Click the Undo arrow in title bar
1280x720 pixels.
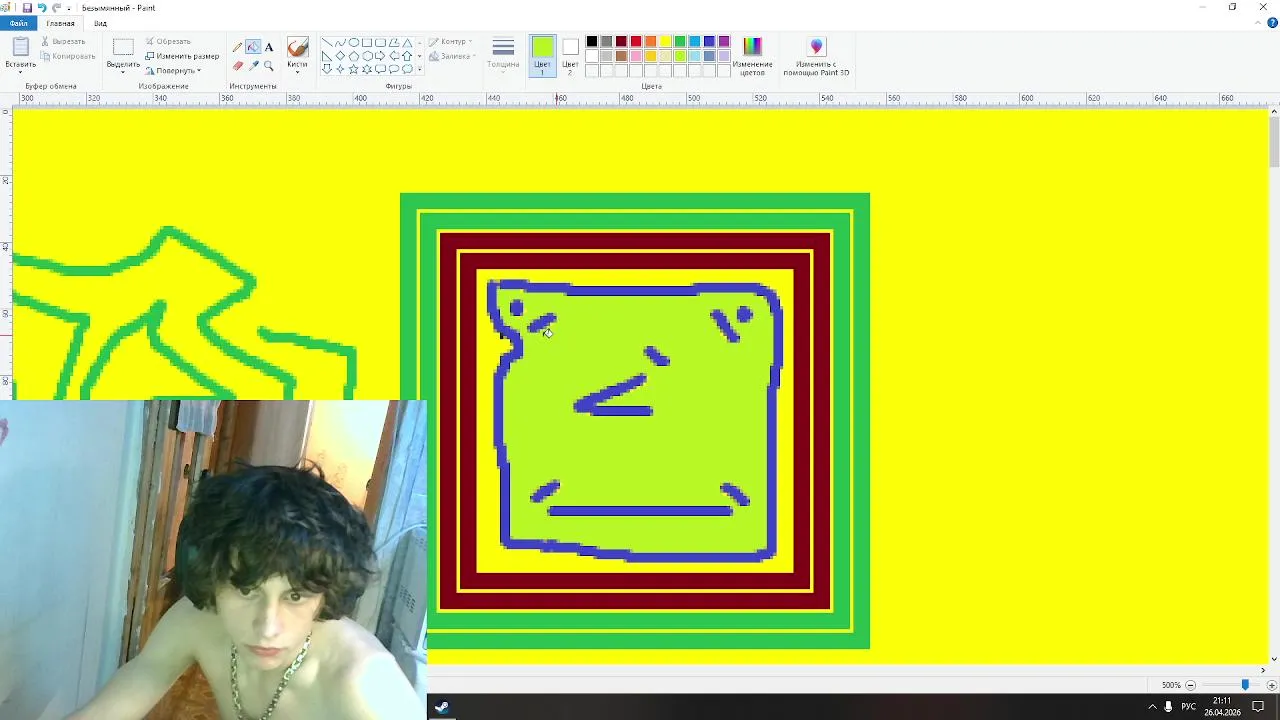42,7
